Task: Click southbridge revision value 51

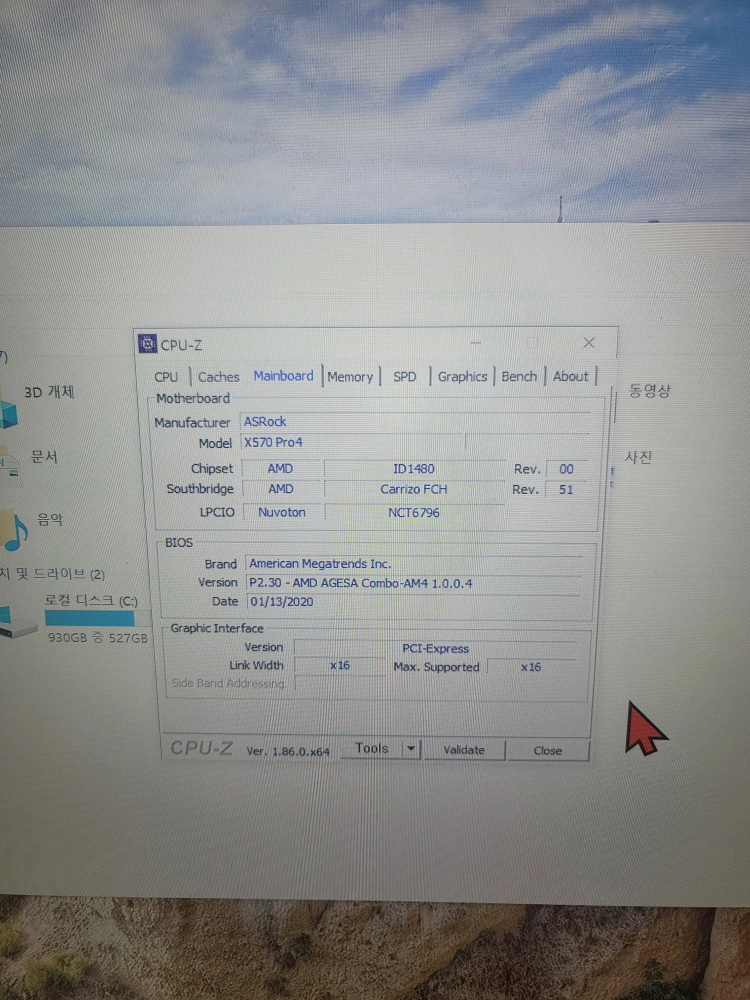Action: click(x=566, y=489)
